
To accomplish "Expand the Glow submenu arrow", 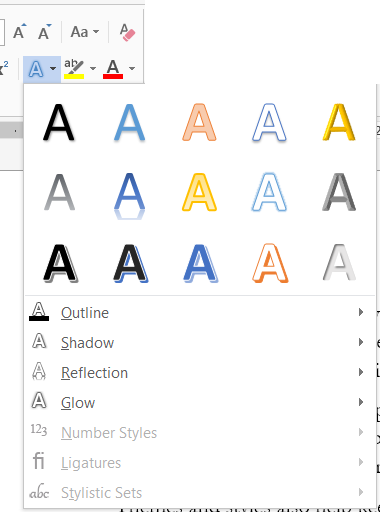I will point(361,402).
